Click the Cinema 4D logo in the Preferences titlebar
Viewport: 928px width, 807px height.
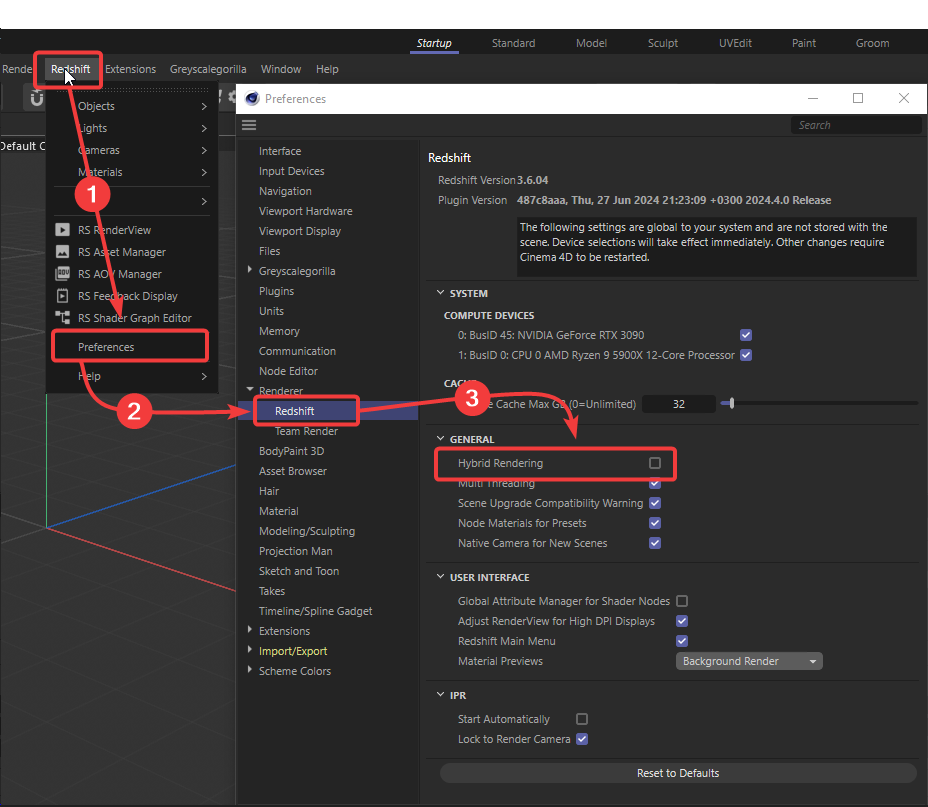(251, 98)
